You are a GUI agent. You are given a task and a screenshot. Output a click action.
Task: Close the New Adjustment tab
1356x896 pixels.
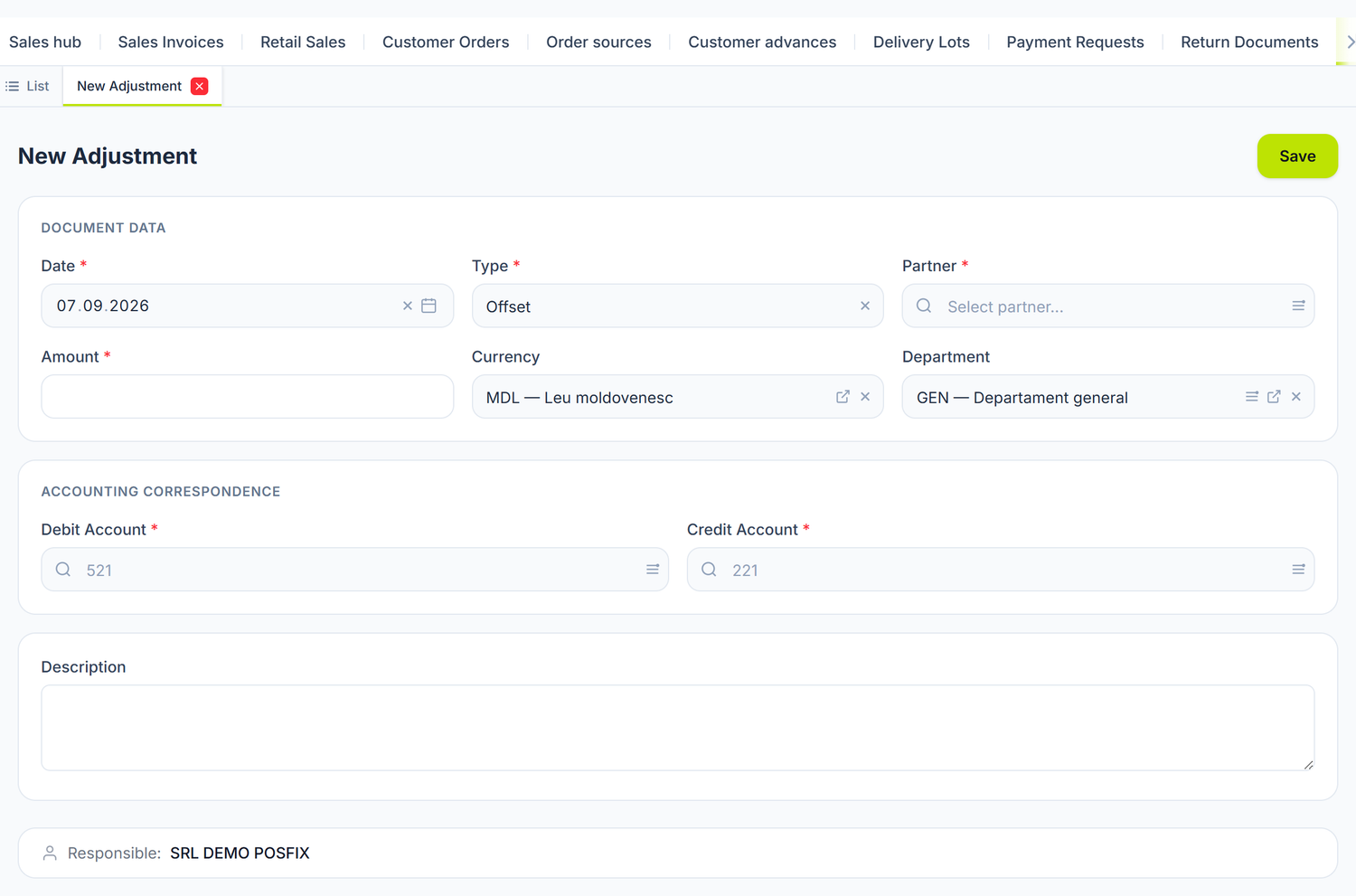point(200,86)
